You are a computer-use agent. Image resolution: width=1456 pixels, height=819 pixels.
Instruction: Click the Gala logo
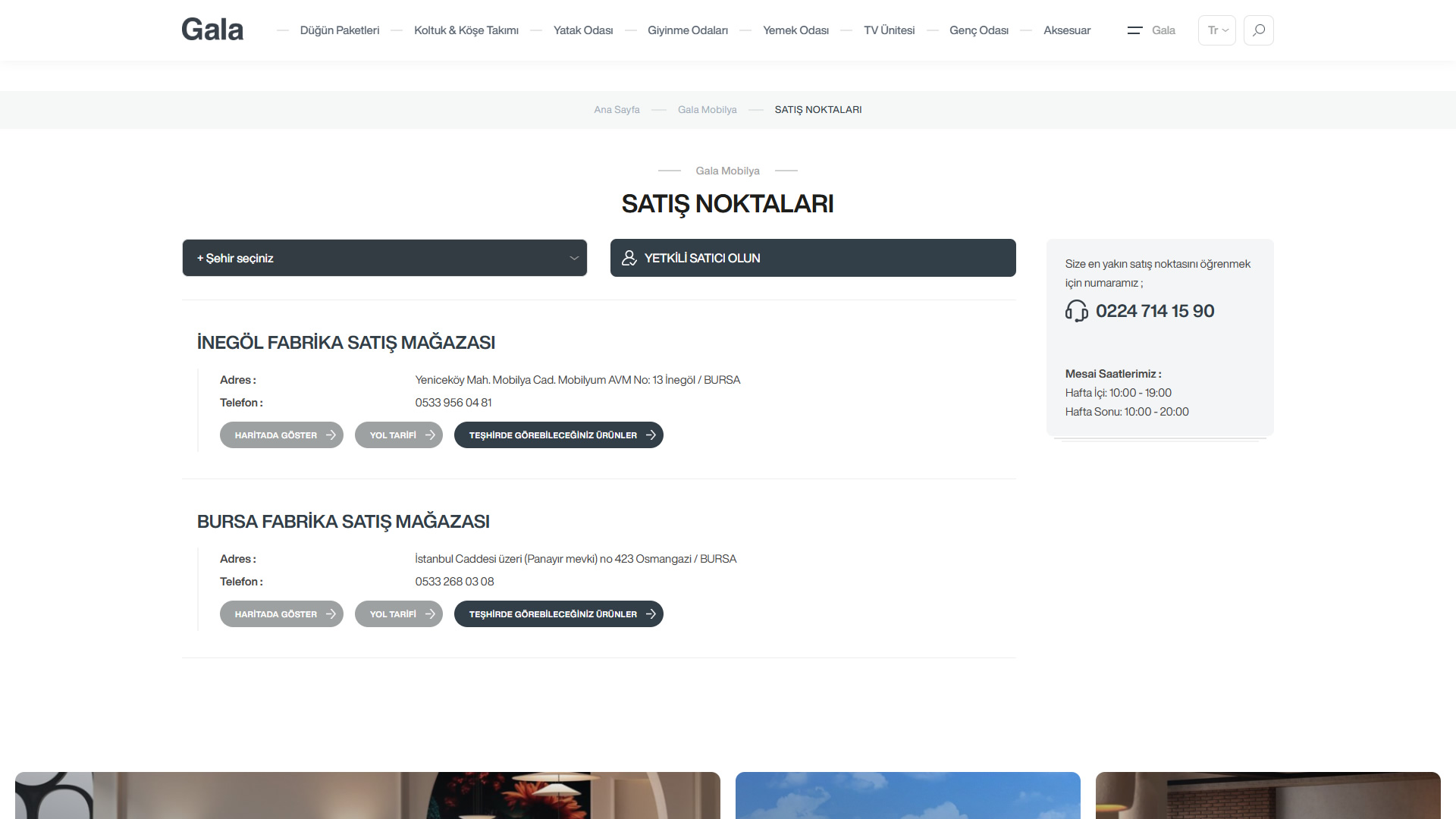pos(212,30)
